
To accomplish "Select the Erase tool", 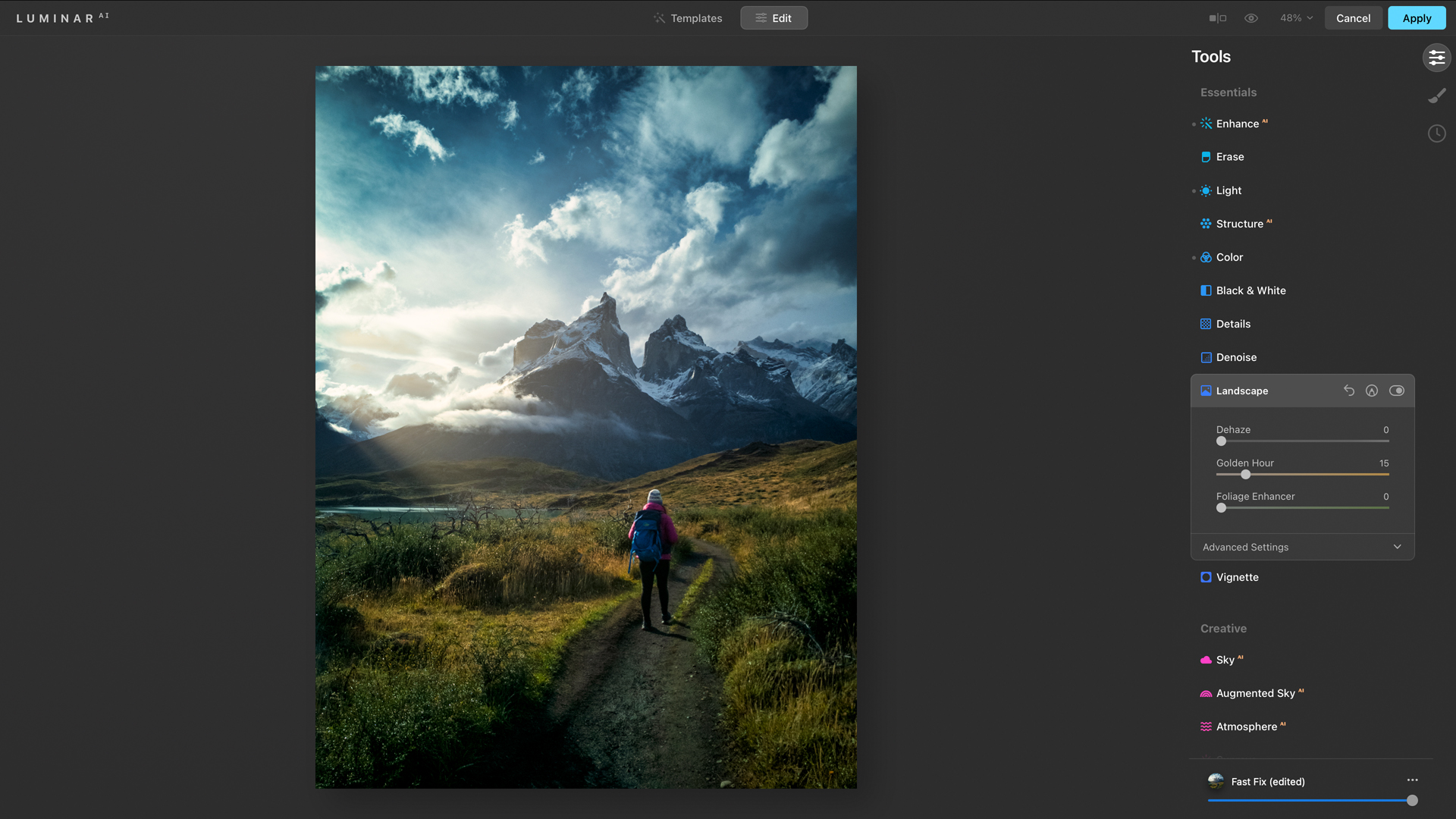I will [1230, 157].
